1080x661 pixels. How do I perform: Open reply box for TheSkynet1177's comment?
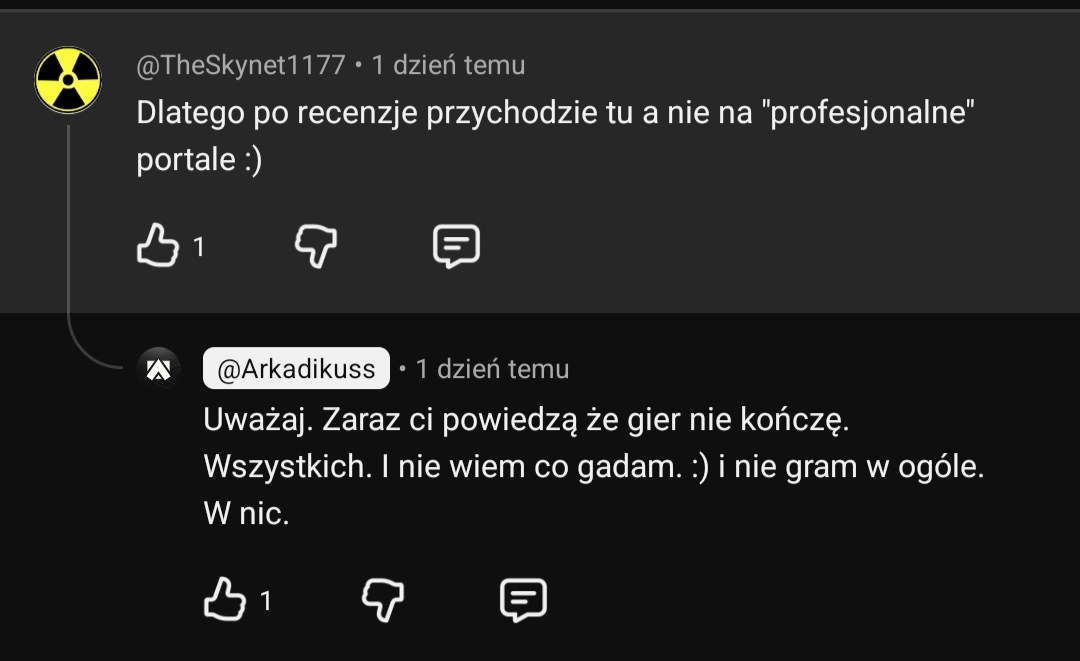click(456, 245)
